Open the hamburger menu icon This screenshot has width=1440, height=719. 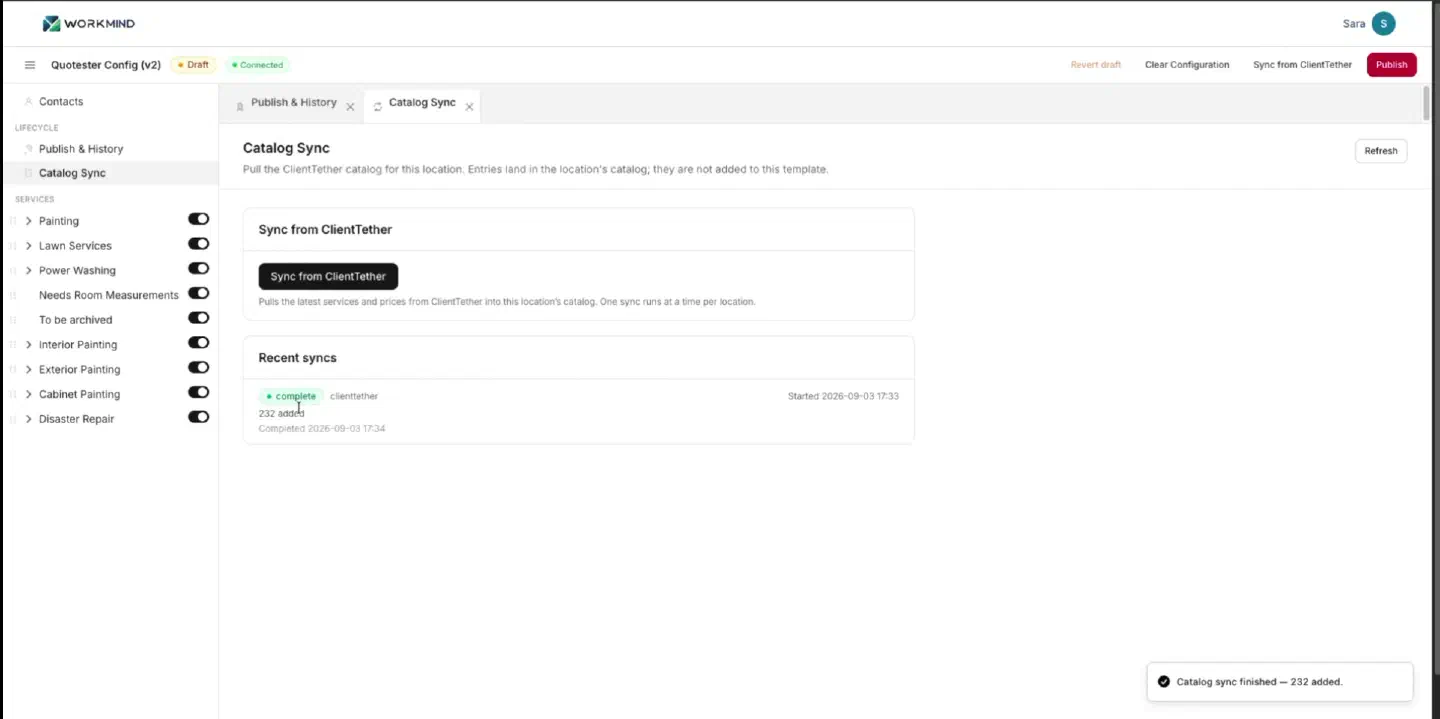coord(30,65)
